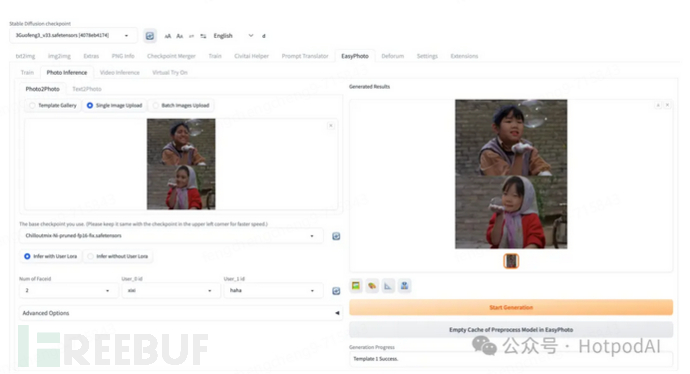Open the Num of Faceid dropdown
The height and width of the screenshot is (374, 690).
point(68,290)
